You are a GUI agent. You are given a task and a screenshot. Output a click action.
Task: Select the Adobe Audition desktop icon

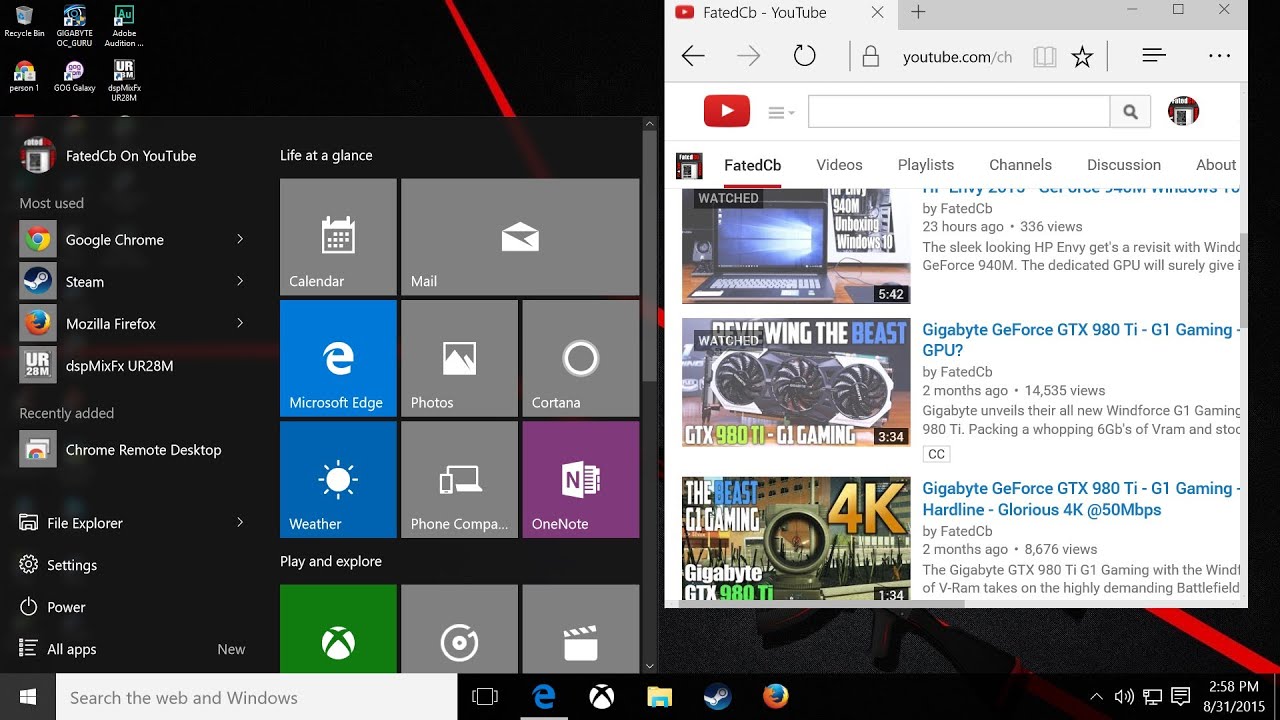[x=124, y=26]
